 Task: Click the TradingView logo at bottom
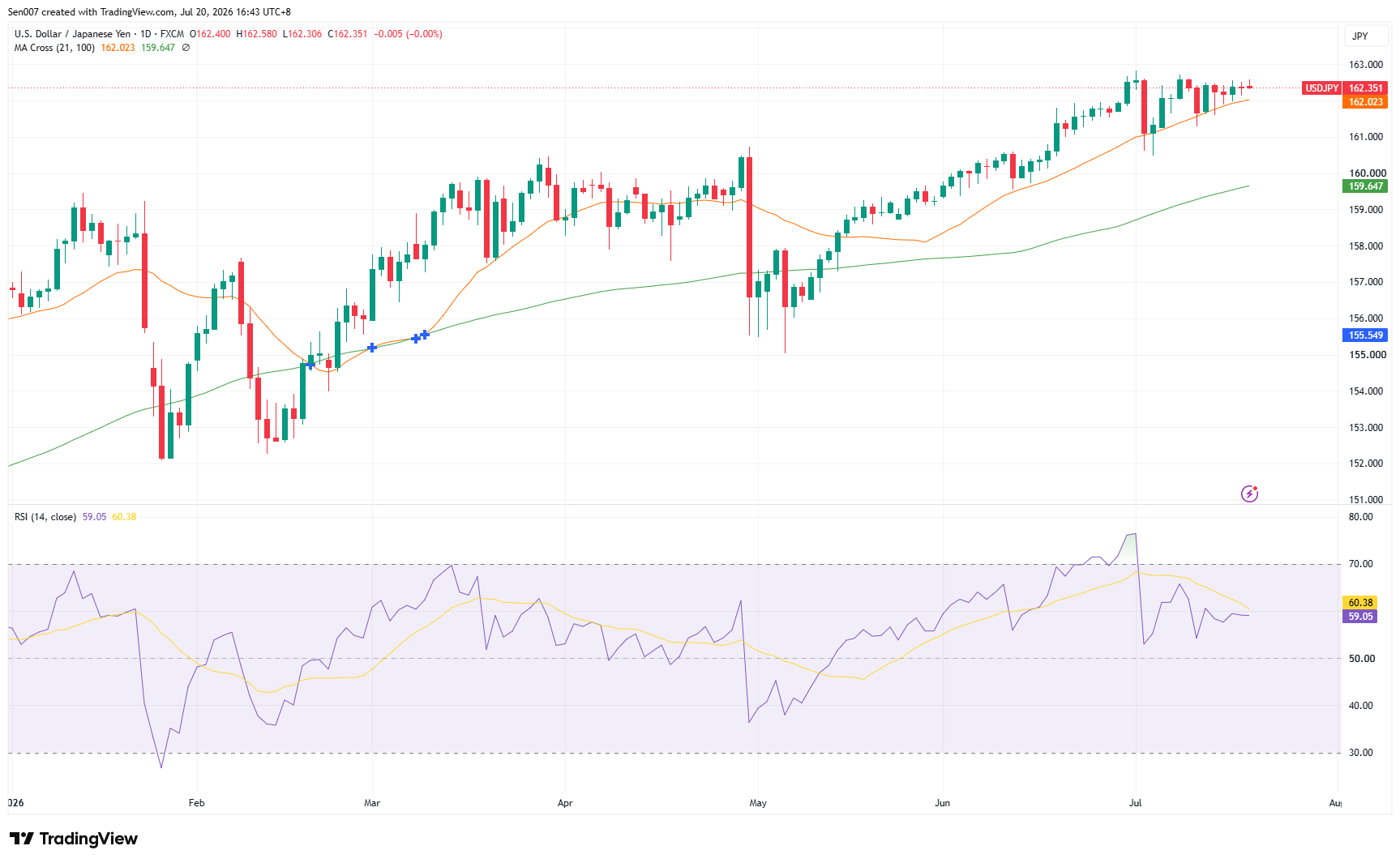tap(74, 839)
